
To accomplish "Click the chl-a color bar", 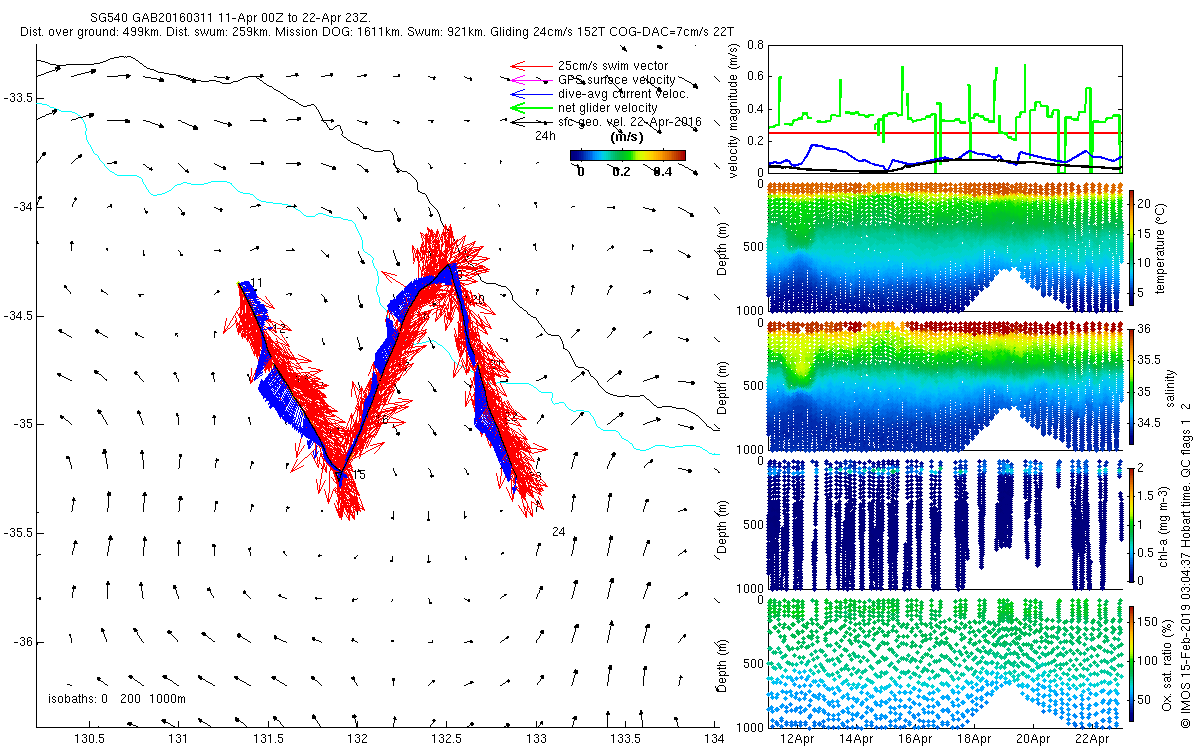I will tap(1132, 524).
